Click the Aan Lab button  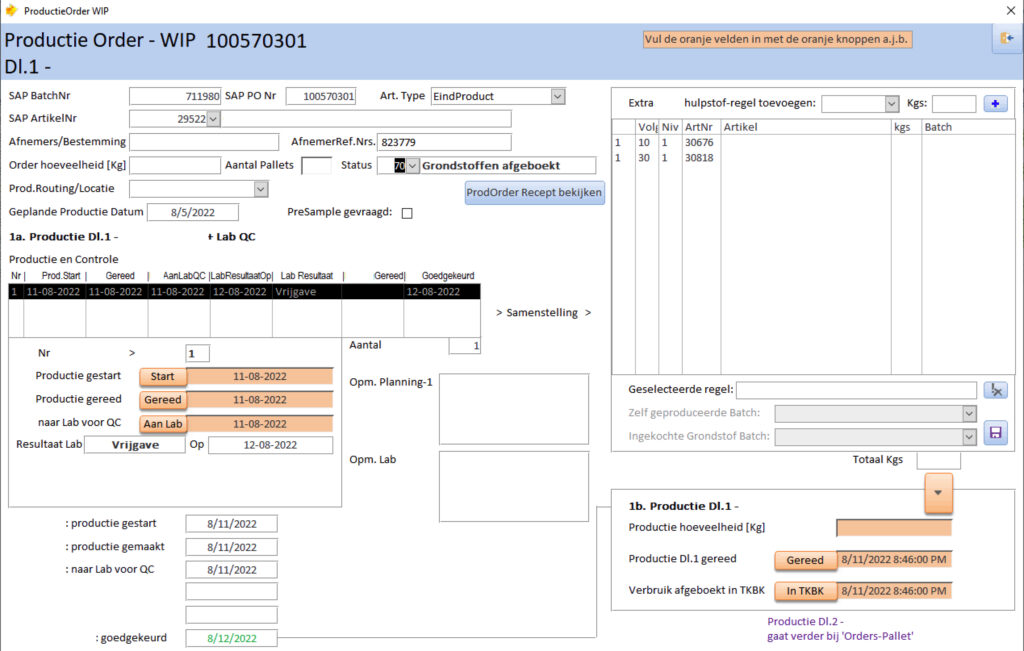pos(162,423)
